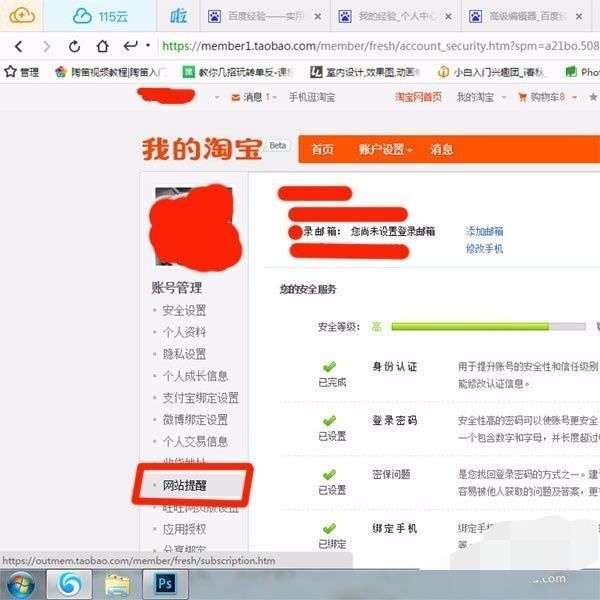This screenshot has width=600, height=600.
Task: Open bookmark 教你几招玩转单反
Action: (238, 72)
